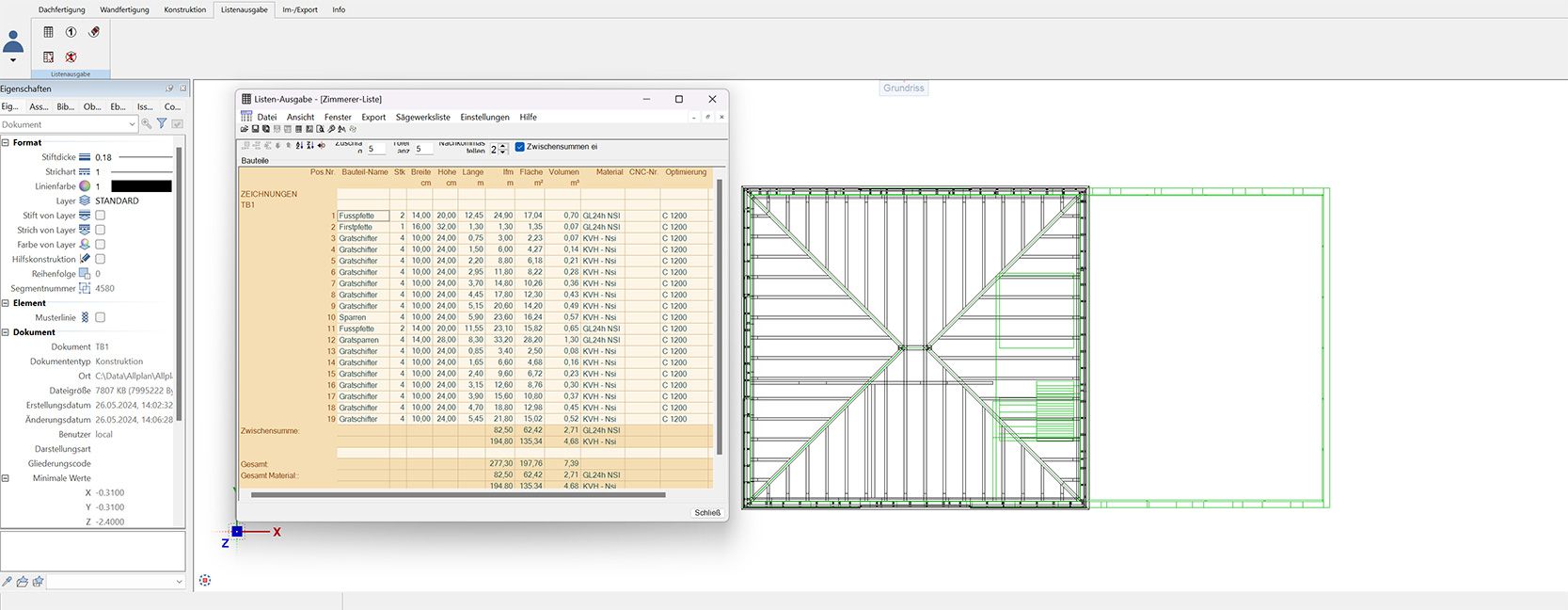Toggle the Farbe von Layer checkbox

point(101,245)
